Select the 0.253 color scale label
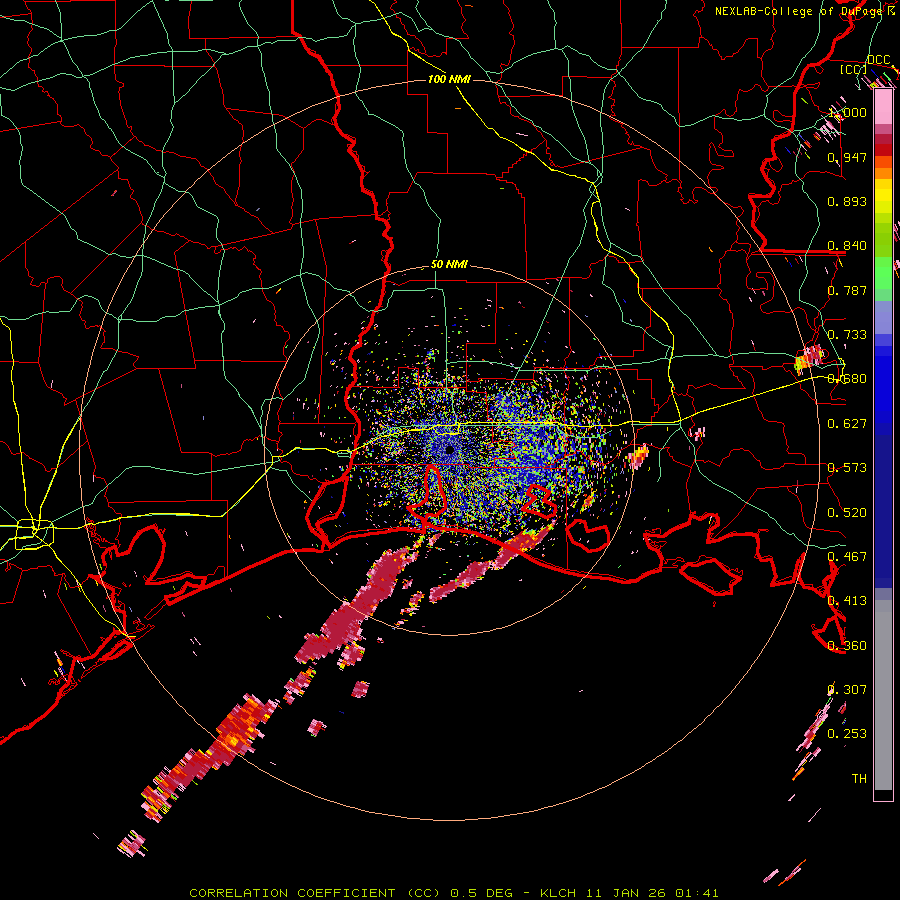This screenshot has height=900, width=900. tap(847, 734)
